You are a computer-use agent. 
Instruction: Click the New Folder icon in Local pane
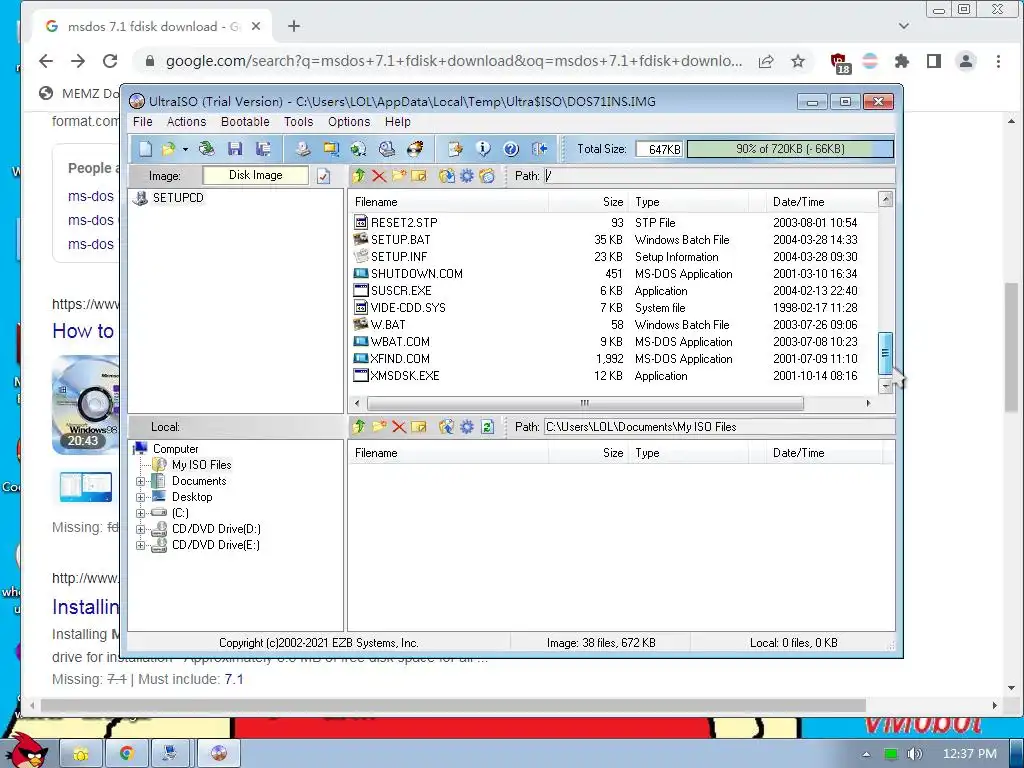coord(379,426)
